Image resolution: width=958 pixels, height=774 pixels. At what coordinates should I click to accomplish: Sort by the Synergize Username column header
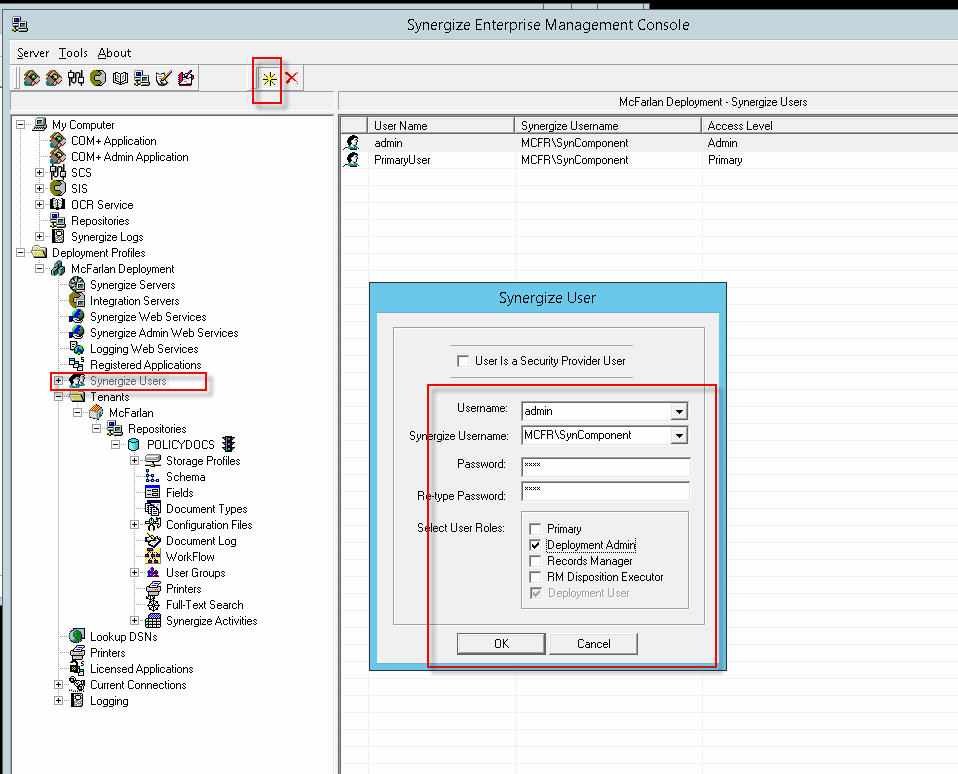click(608, 125)
